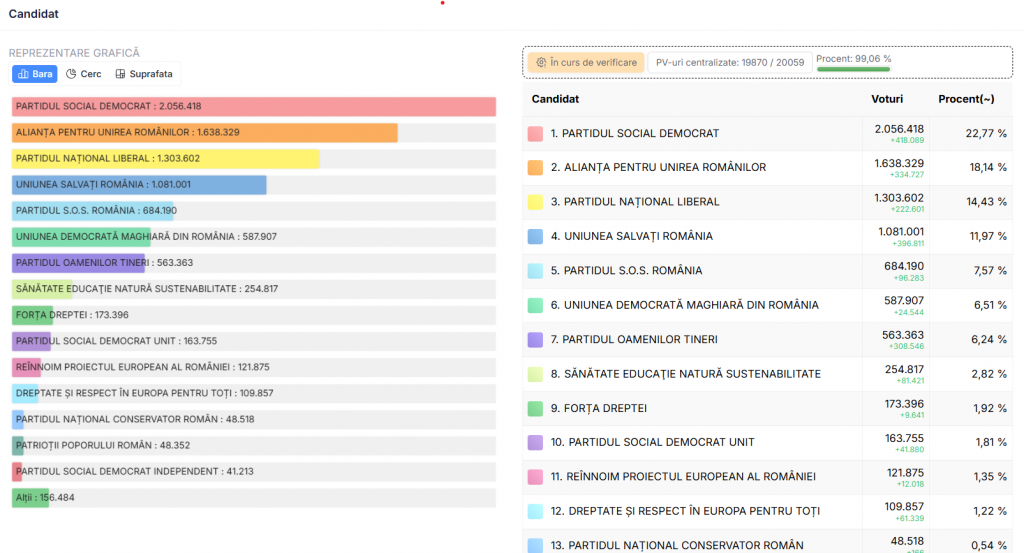Click green swatch for Forța Dreptei

535,408
